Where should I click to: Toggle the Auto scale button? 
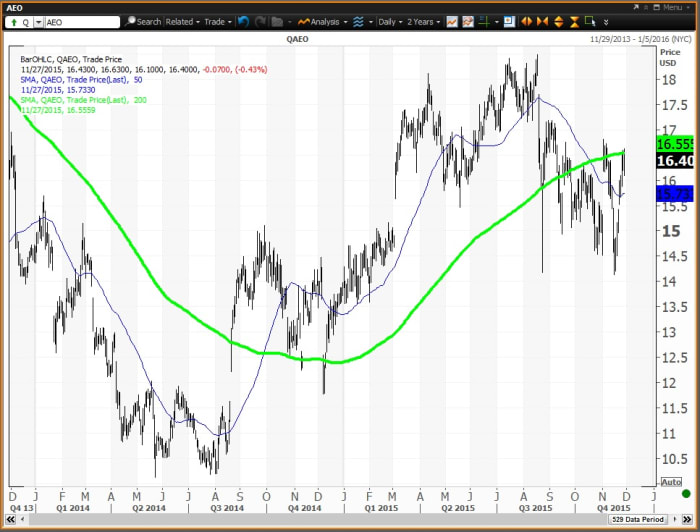(670, 481)
